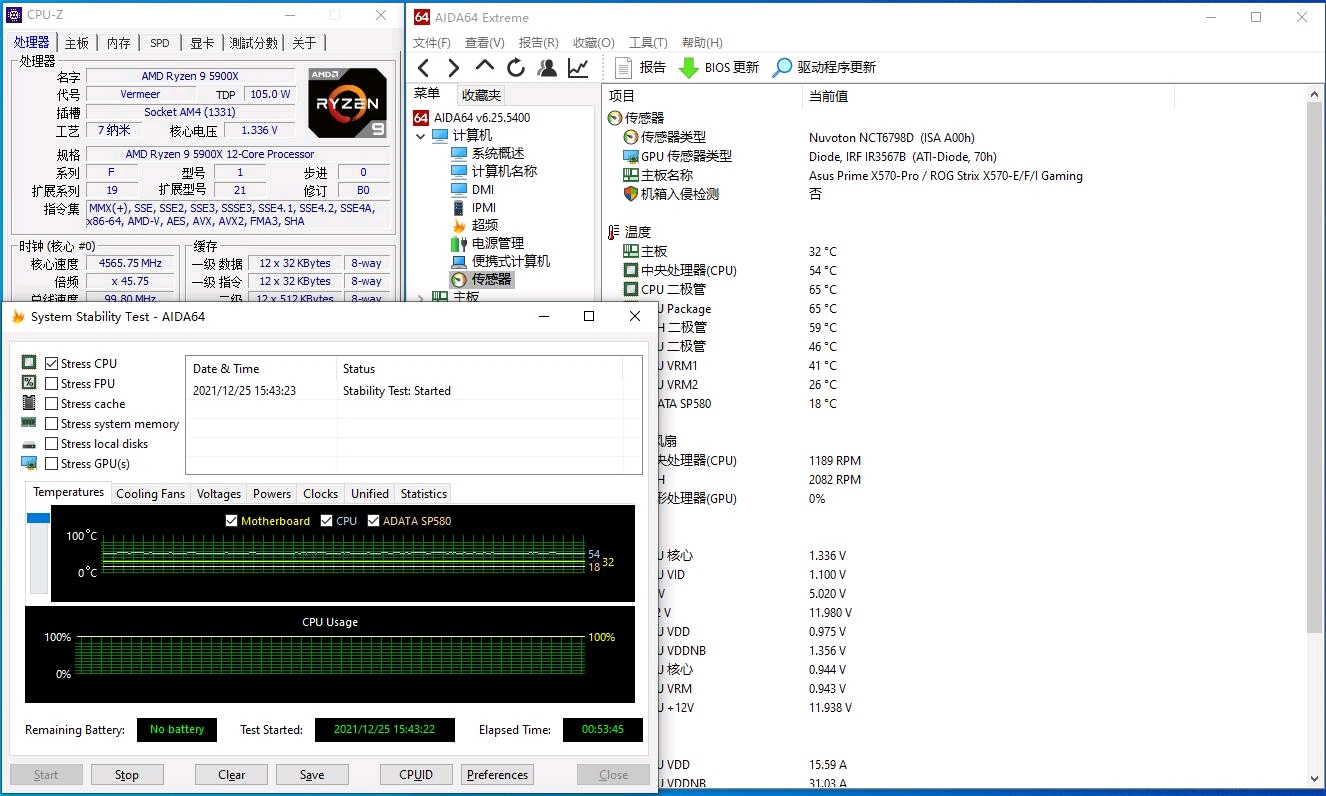This screenshot has height=796, width=1326.
Task: Toggle ADATA SP580 graph checkbox
Action: [x=374, y=521]
